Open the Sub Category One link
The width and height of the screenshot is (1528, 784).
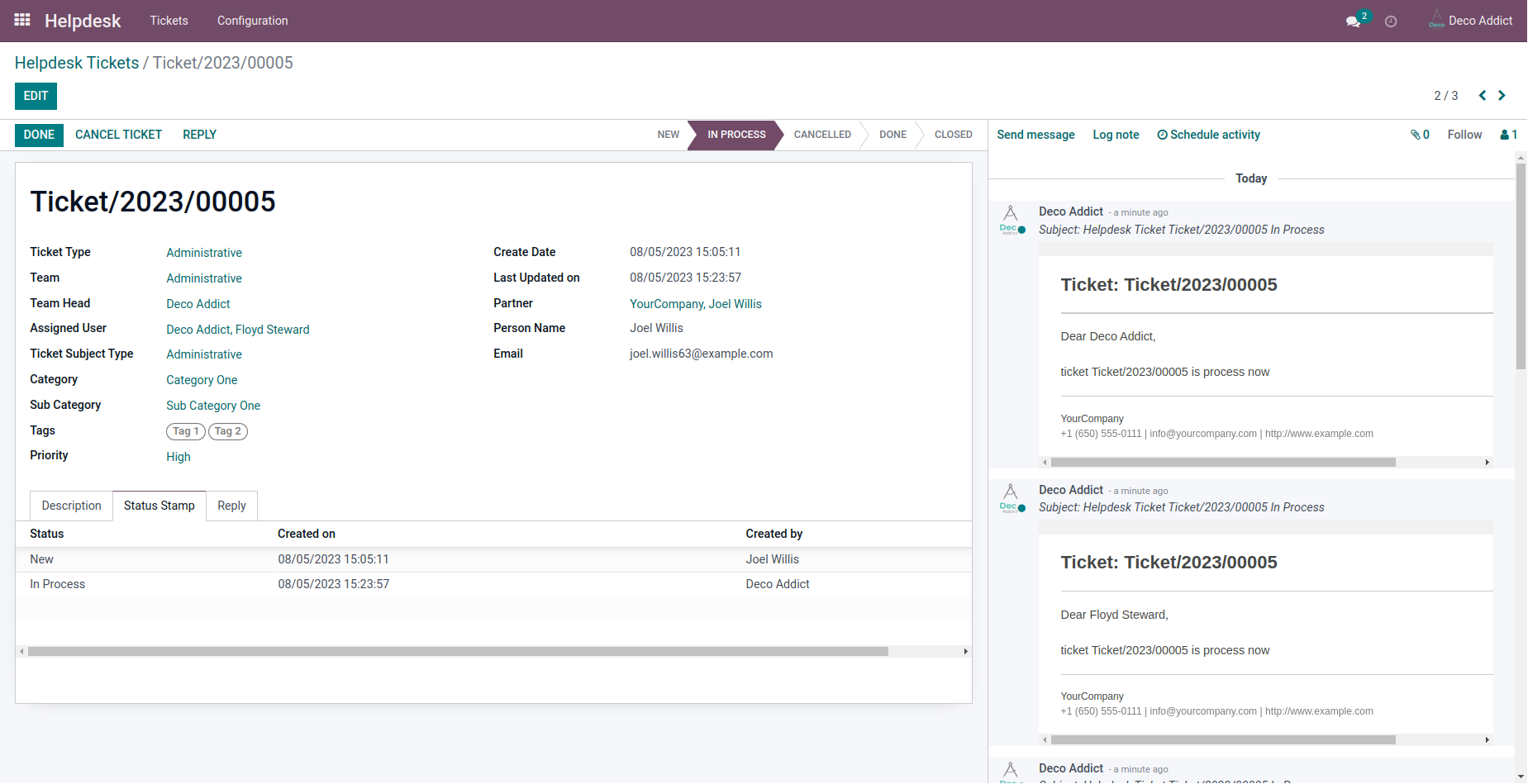point(213,406)
